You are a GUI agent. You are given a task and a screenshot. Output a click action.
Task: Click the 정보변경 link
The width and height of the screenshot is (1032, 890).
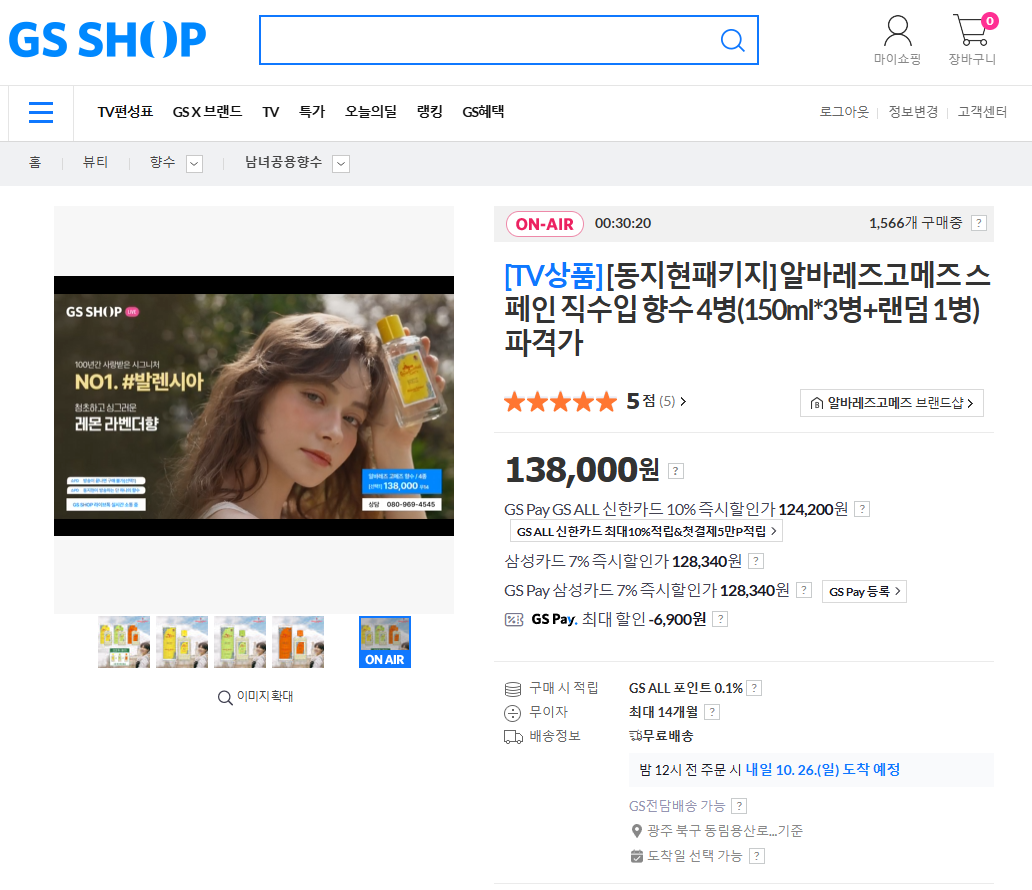click(x=913, y=112)
